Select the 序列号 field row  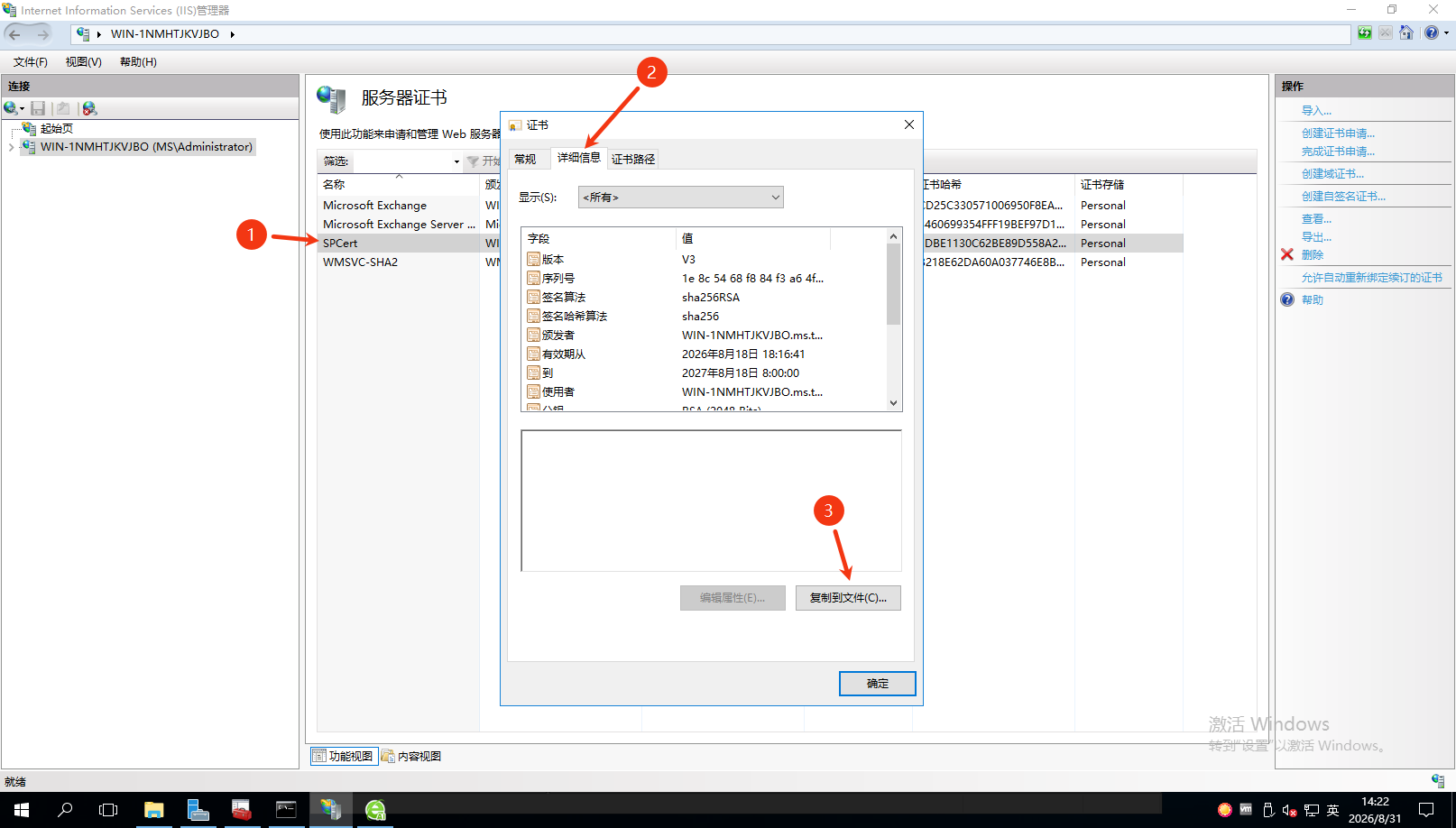click(x=704, y=279)
